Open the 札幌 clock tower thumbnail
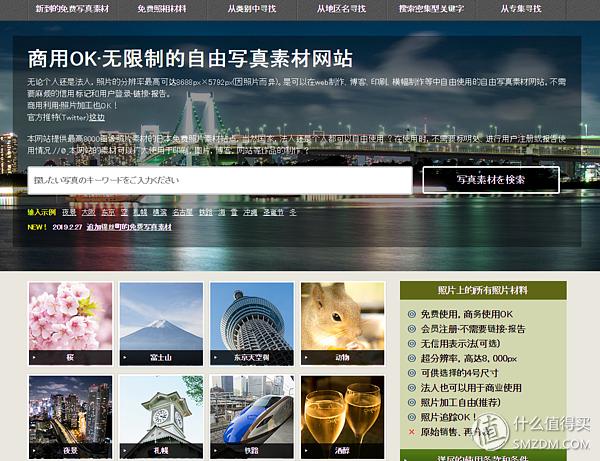This screenshot has width=600, height=461. (x=161, y=417)
